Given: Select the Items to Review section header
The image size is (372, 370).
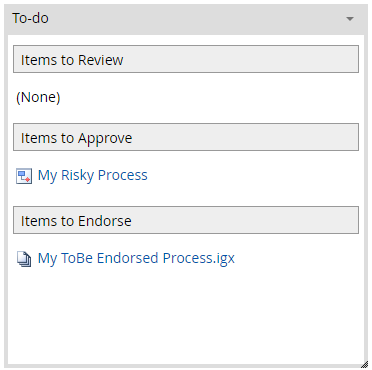Looking at the screenshot, I should 186,59.
